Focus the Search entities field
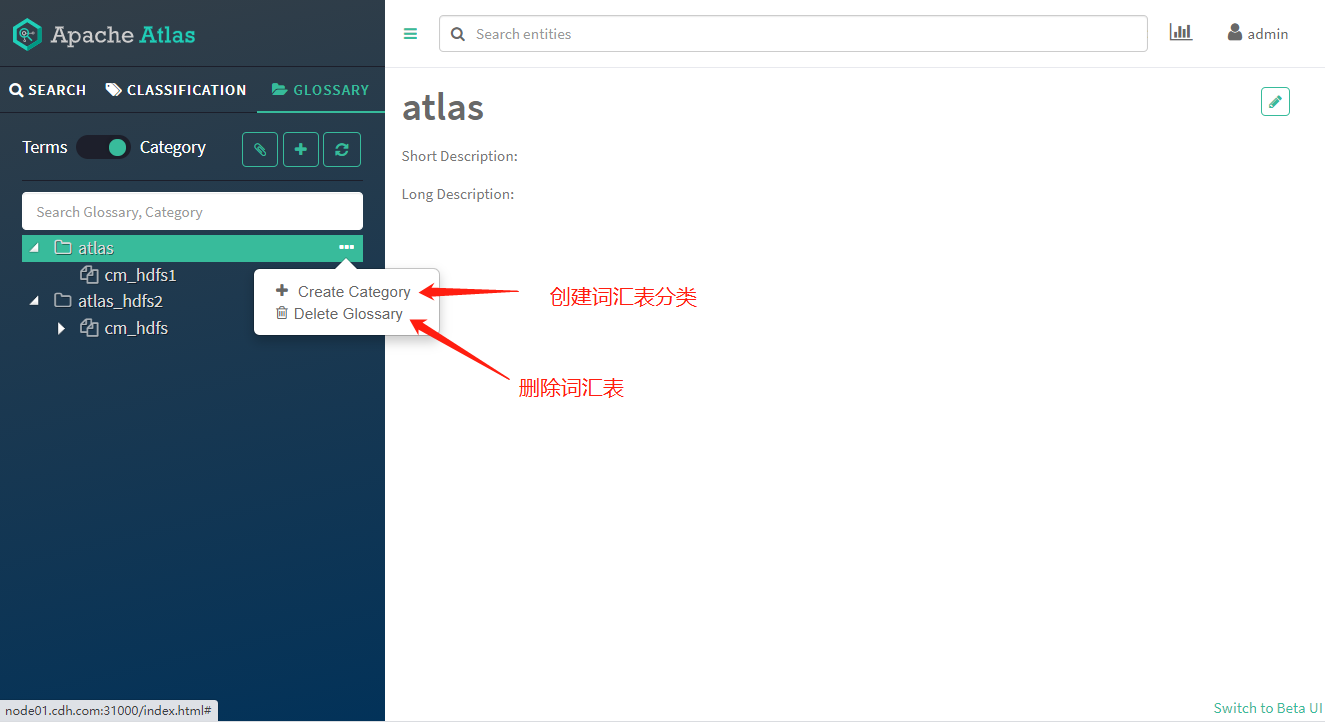The width and height of the screenshot is (1325, 725). (x=793, y=34)
